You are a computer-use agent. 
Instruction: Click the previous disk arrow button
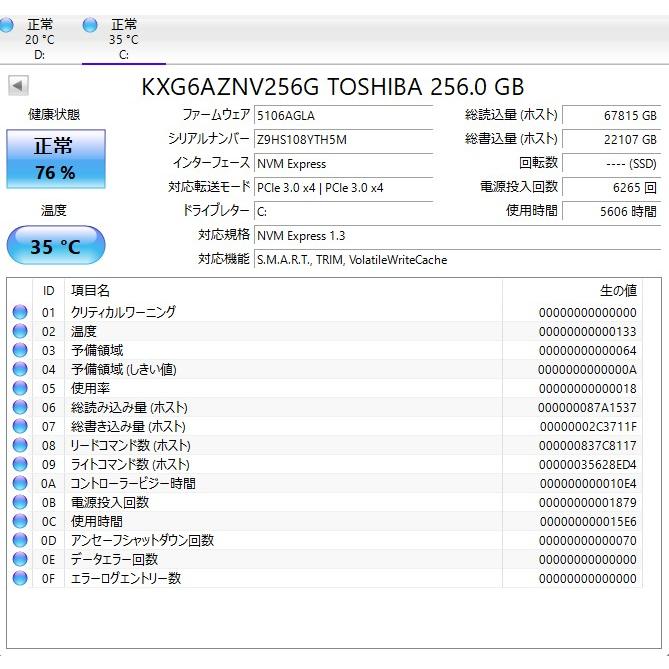(x=18, y=86)
